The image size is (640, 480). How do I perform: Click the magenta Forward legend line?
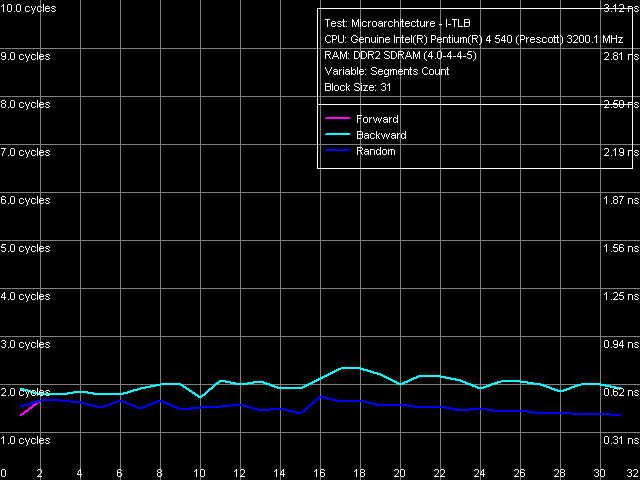(x=337, y=118)
